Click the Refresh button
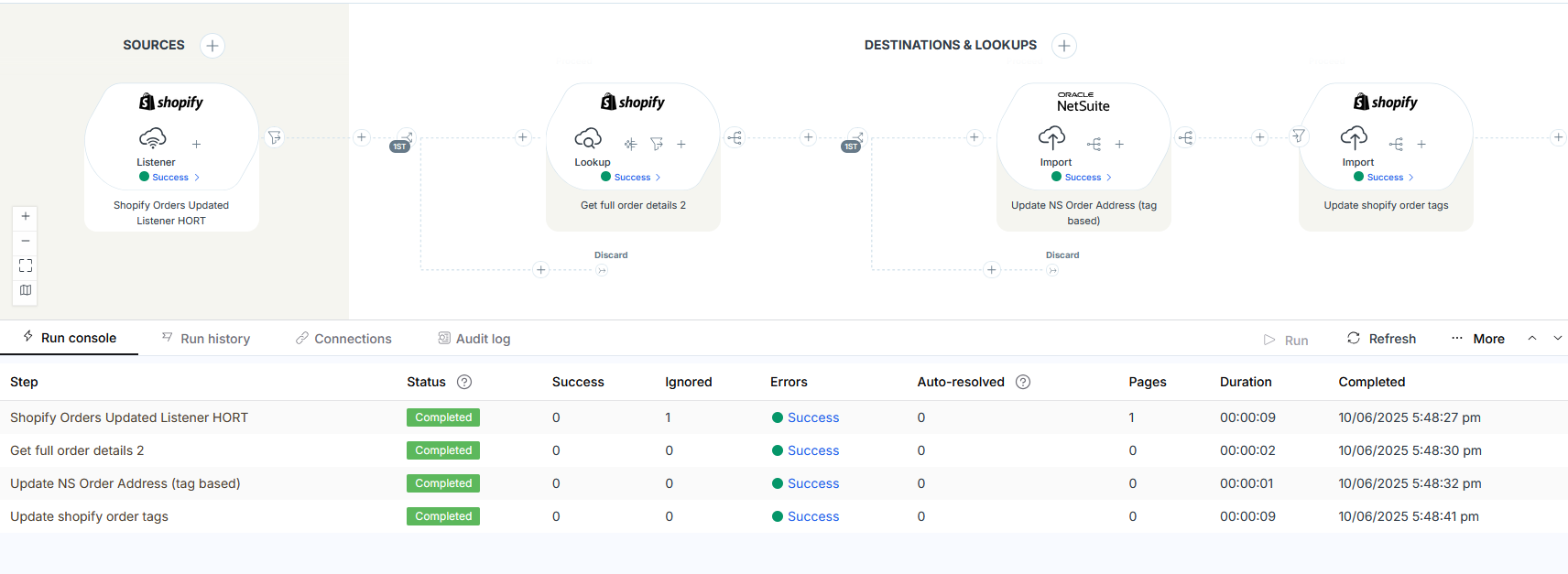The height and width of the screenshot is (574, 1568). [x=1381, y=339]
